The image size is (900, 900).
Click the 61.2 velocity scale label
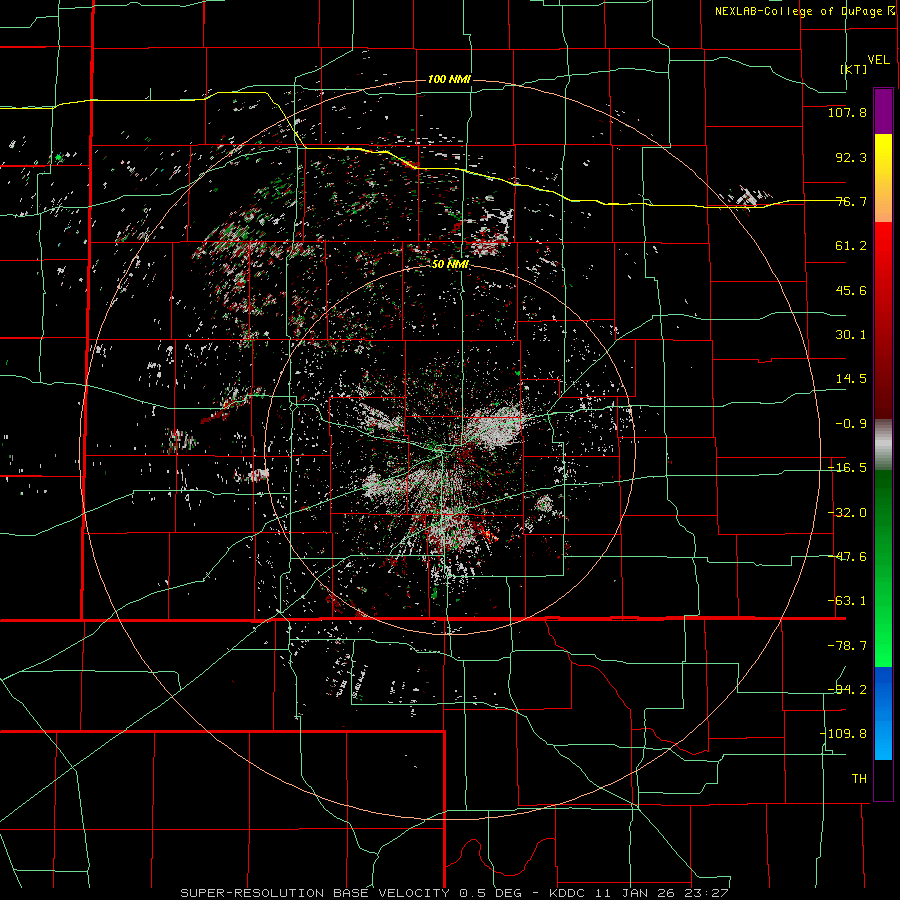[x=851, y=246]
